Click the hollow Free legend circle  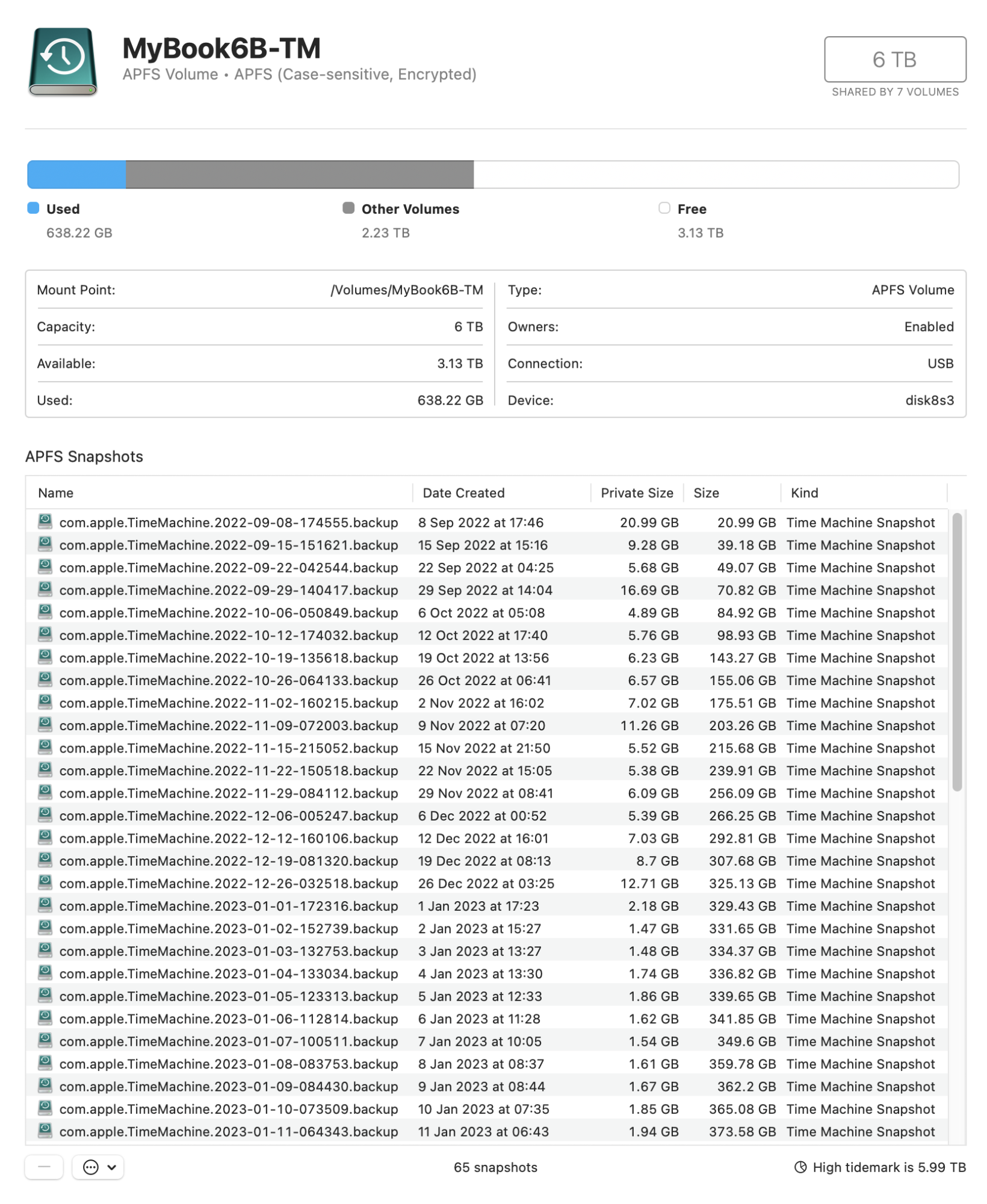(664, 208)
